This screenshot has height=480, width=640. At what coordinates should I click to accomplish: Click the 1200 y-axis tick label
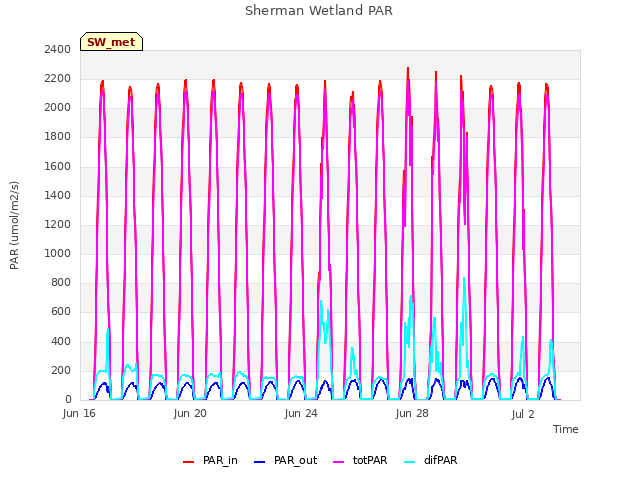pyautogui.click(x=58, y=224)
